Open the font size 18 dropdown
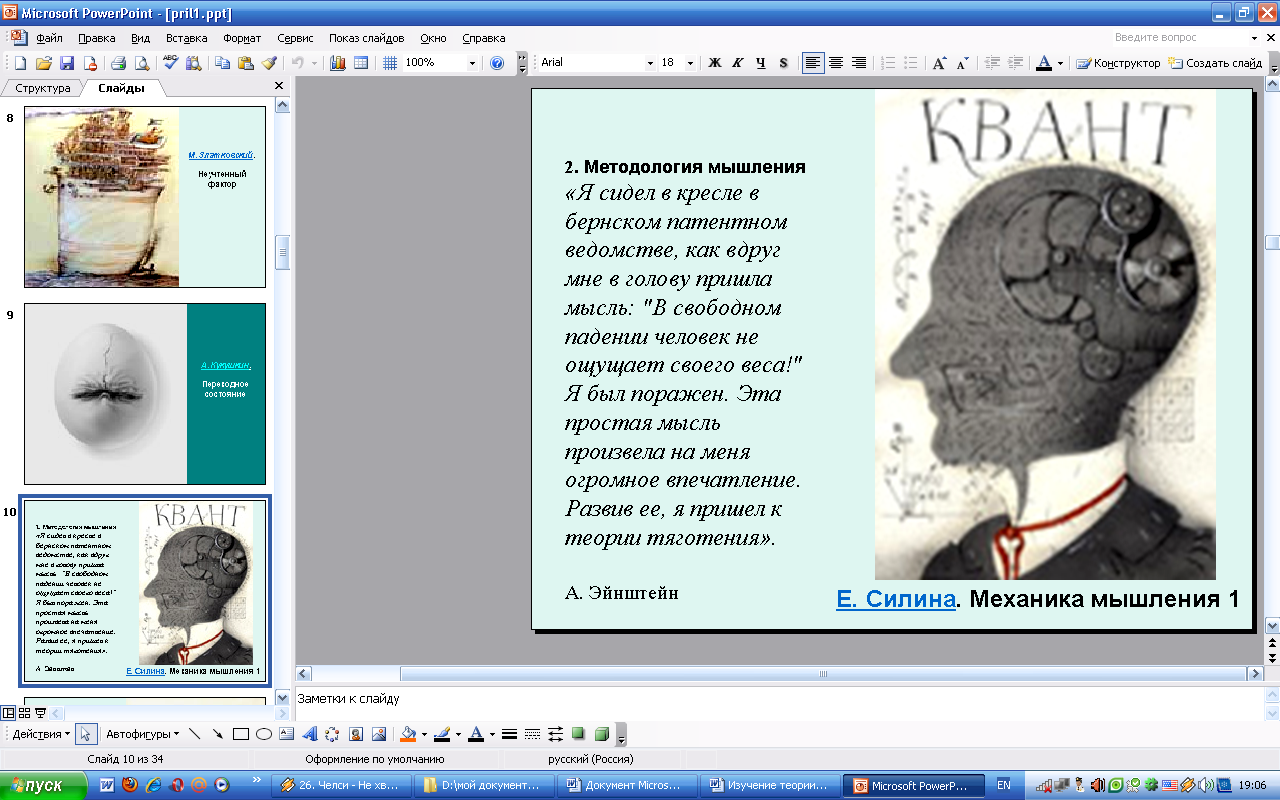The image size is (1280, 800). coord(692,63)
